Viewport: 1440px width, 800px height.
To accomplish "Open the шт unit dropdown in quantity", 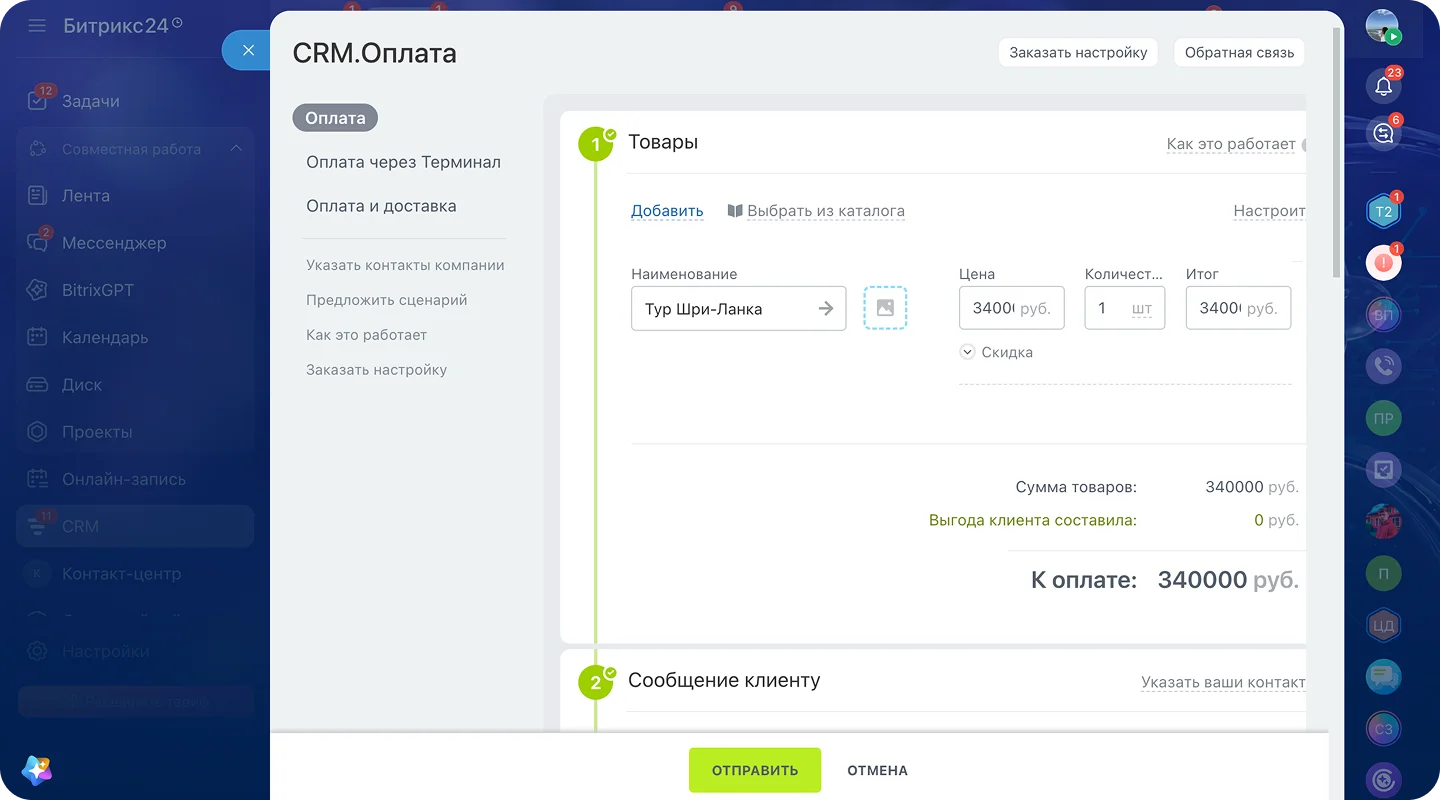I will (x=1142, y=308).
